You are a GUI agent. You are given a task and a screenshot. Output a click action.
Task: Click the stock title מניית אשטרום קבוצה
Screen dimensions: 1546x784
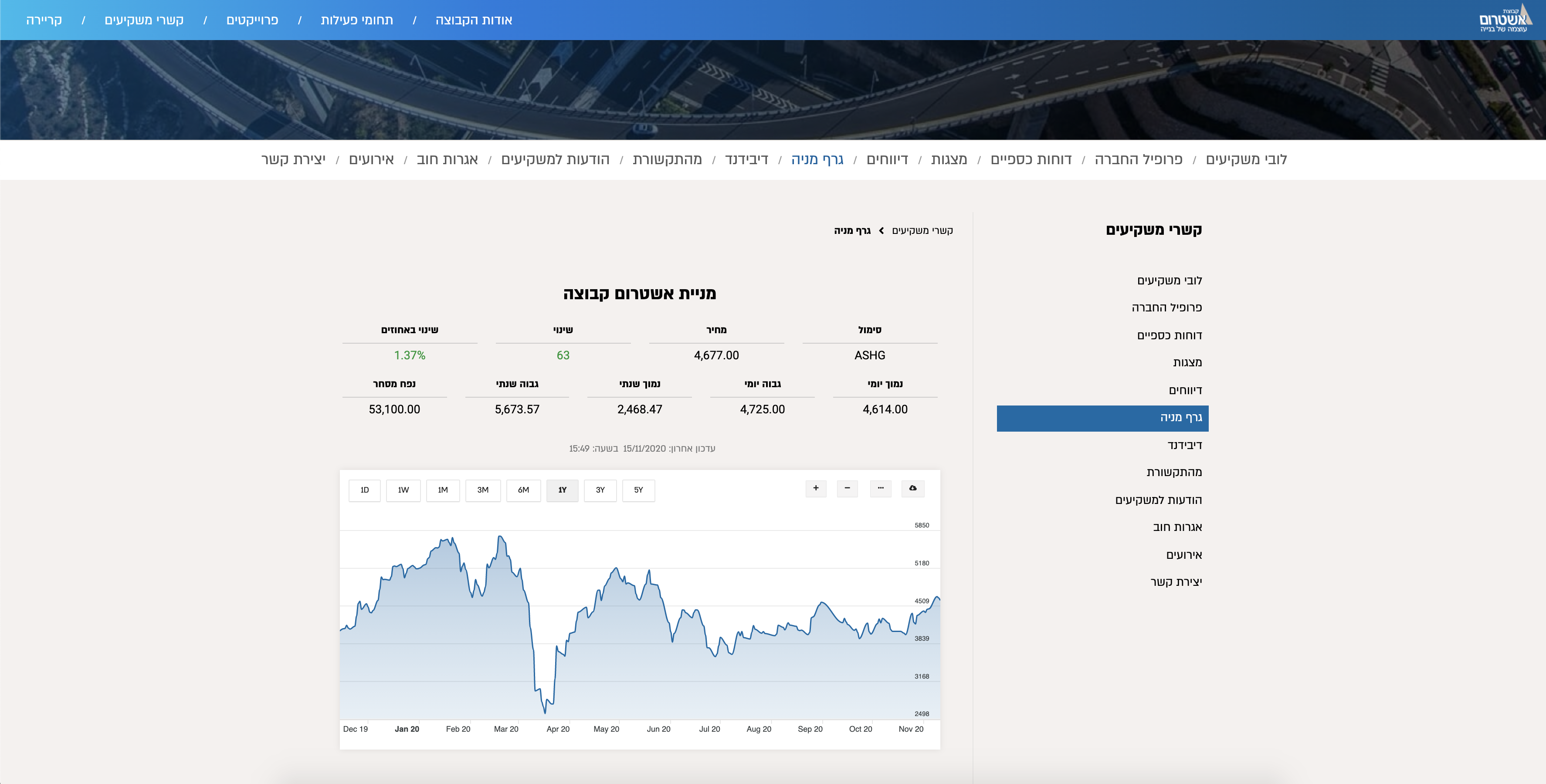(x=640, y=294)
